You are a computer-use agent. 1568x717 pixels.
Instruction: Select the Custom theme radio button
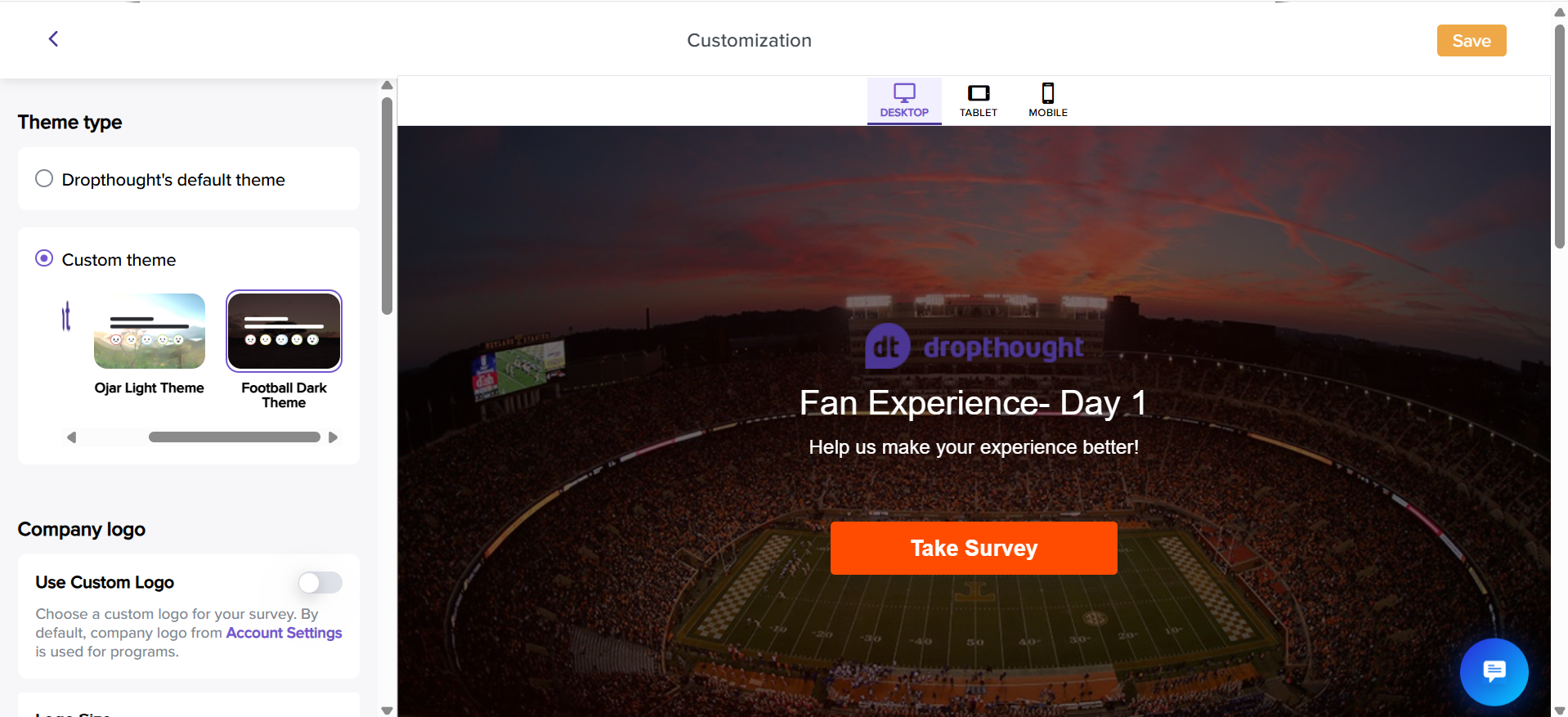(44, 259)
